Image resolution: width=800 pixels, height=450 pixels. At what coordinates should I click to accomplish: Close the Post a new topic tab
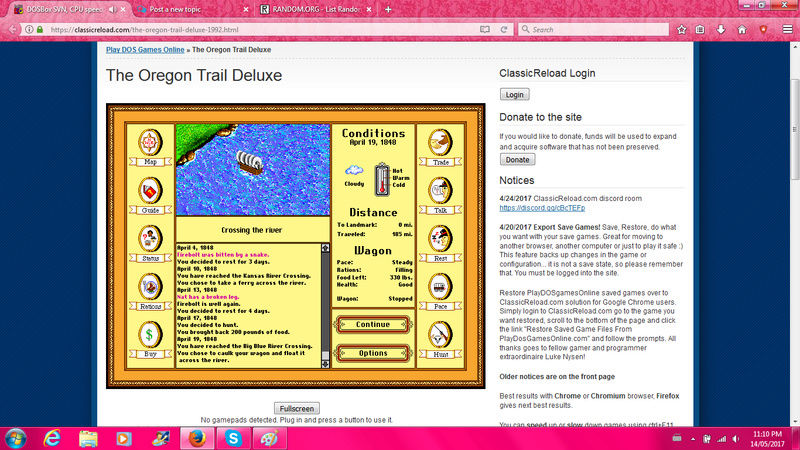(246, 9)
